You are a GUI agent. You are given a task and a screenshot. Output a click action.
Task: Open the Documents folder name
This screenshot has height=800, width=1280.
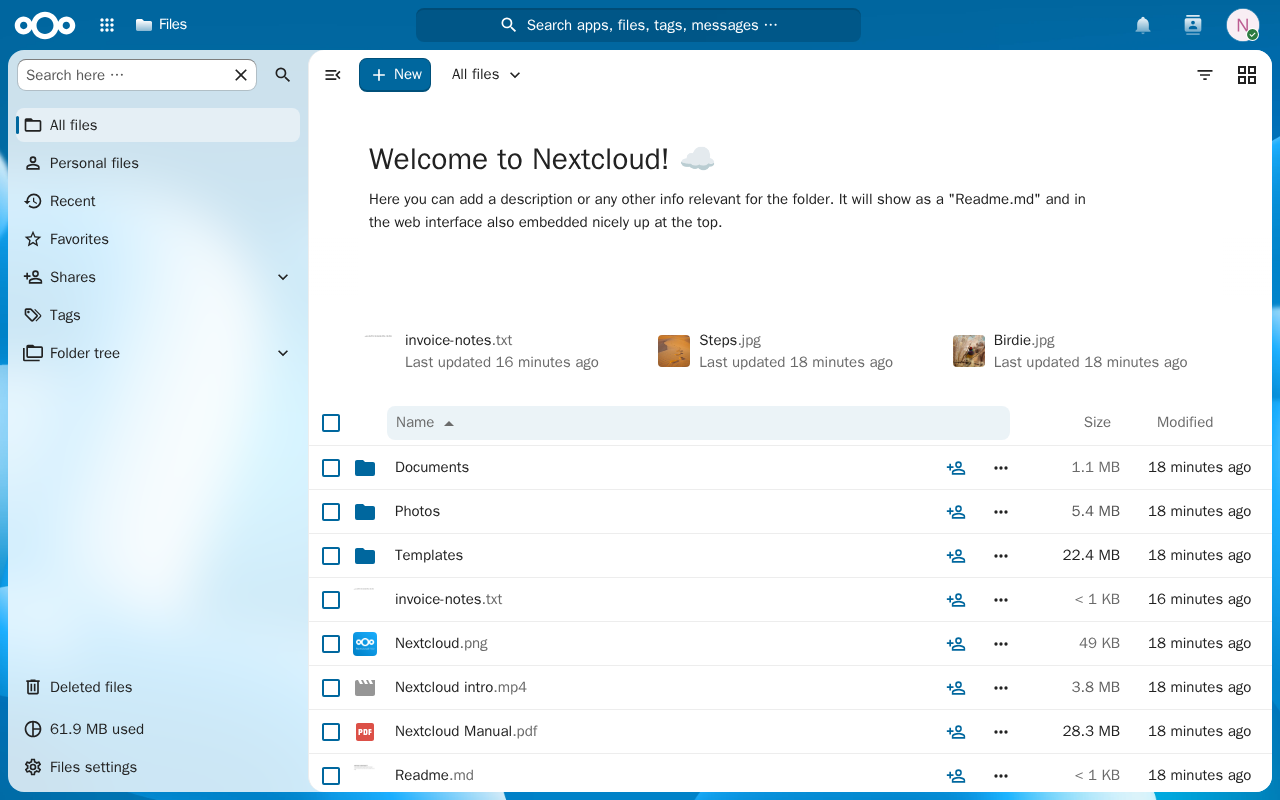pos(432,468)
